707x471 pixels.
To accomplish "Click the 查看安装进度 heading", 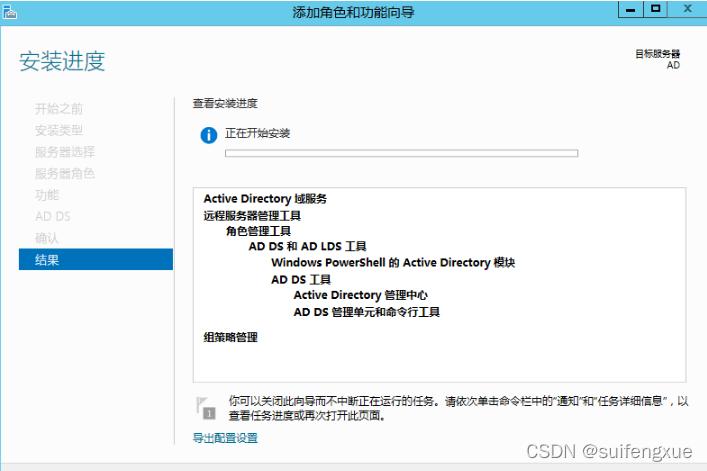I will click(225, 103).
